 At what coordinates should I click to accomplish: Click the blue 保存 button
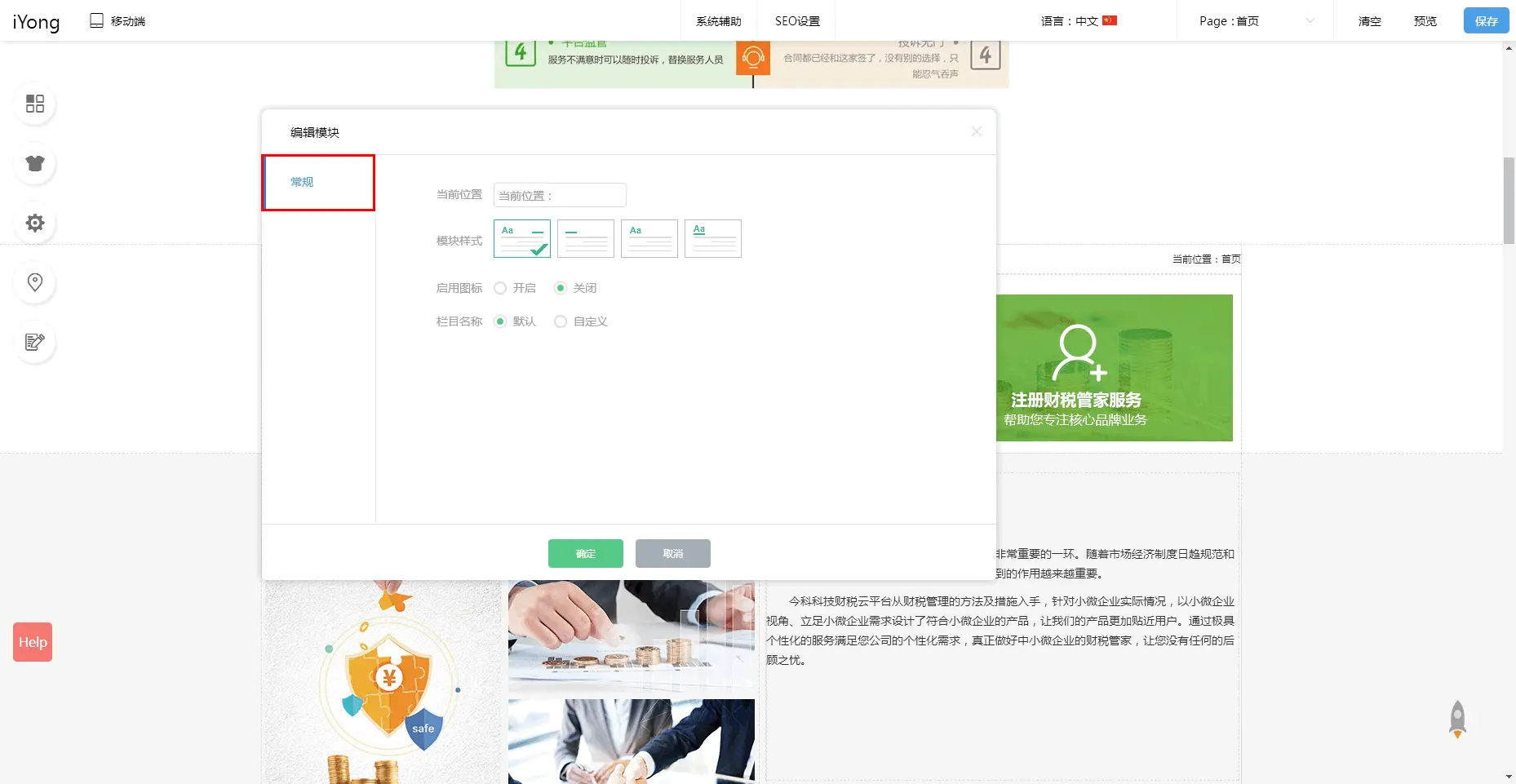(x=1486, y=21)
